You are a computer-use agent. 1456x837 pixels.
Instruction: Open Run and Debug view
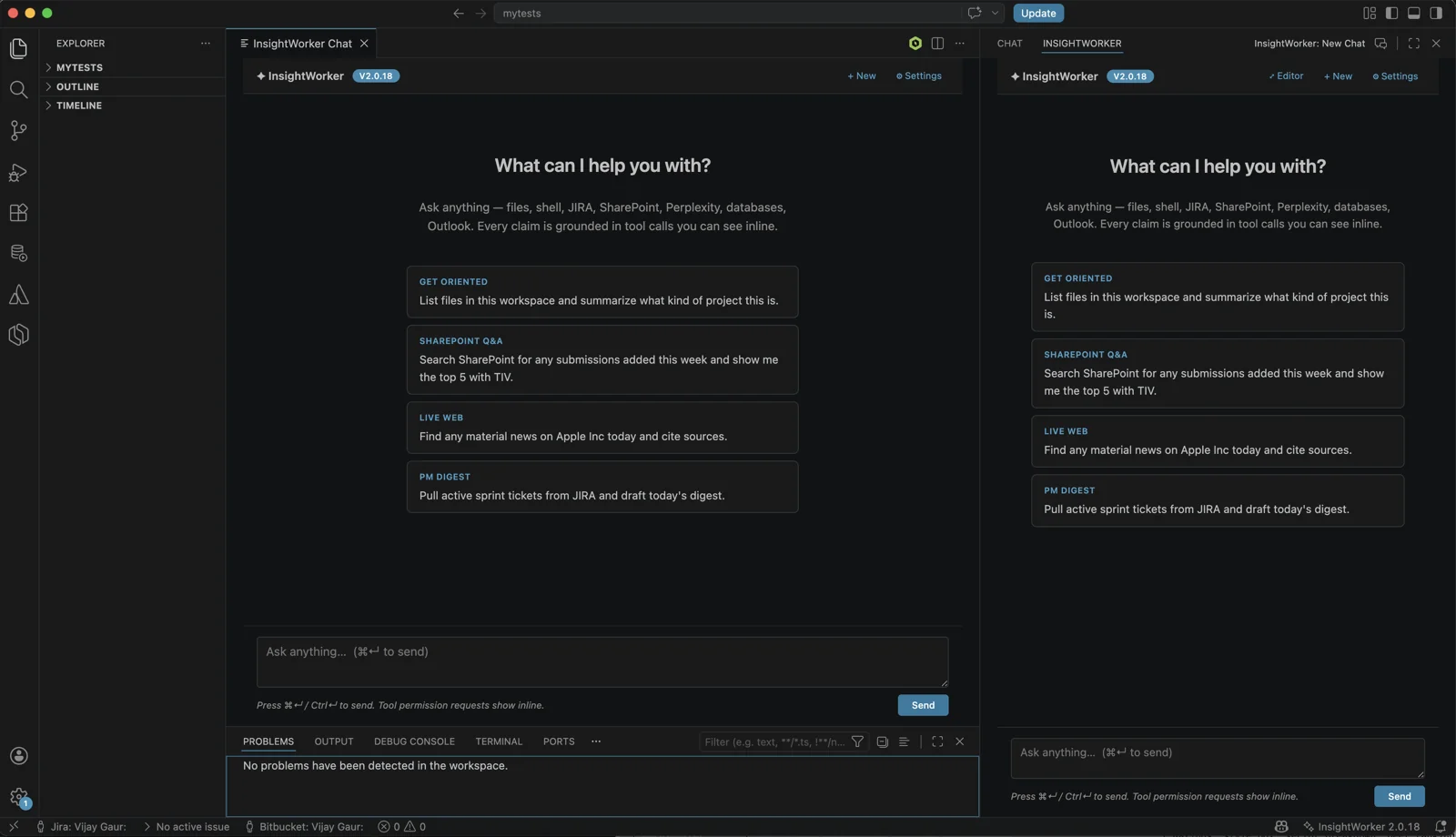click(18, 172)
